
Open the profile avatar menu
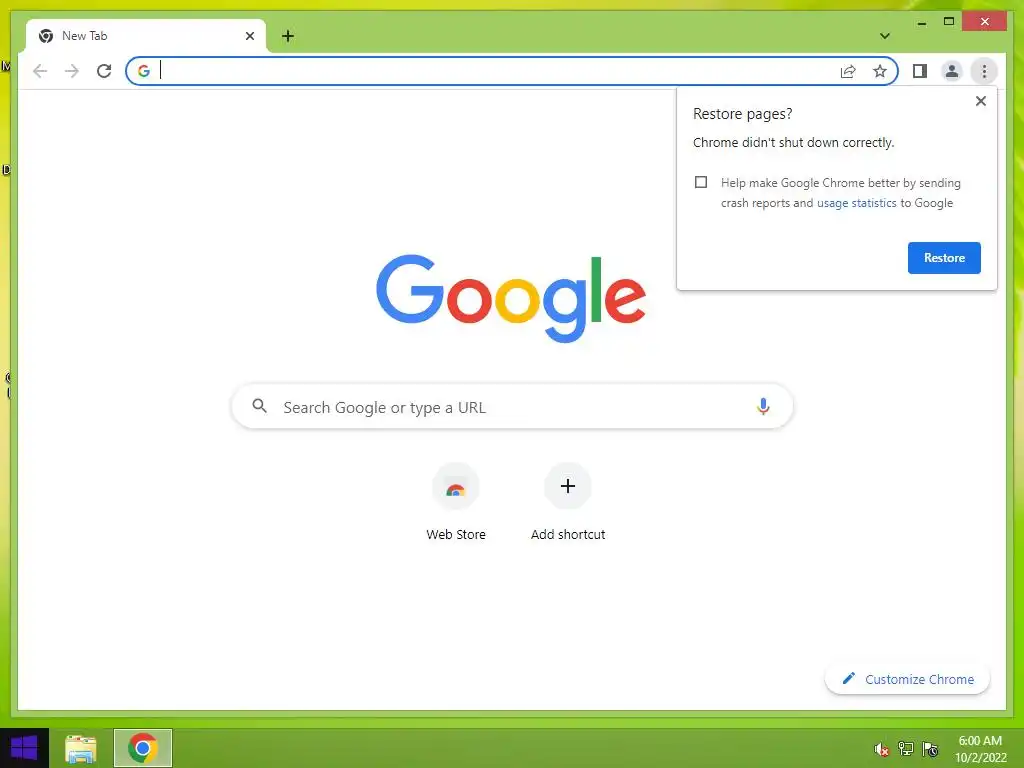(x=952, y=71)
